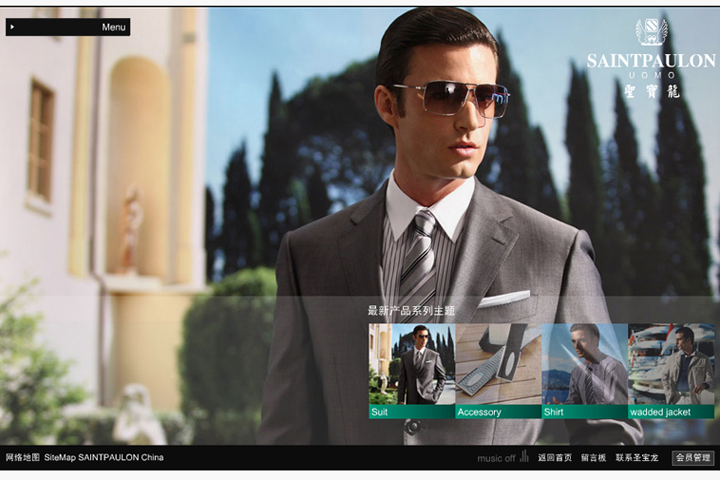Screen dimensions: 720x480
Task: Open the 留言板 message board link
Action: pyautogui.click(x=594, y=458)
